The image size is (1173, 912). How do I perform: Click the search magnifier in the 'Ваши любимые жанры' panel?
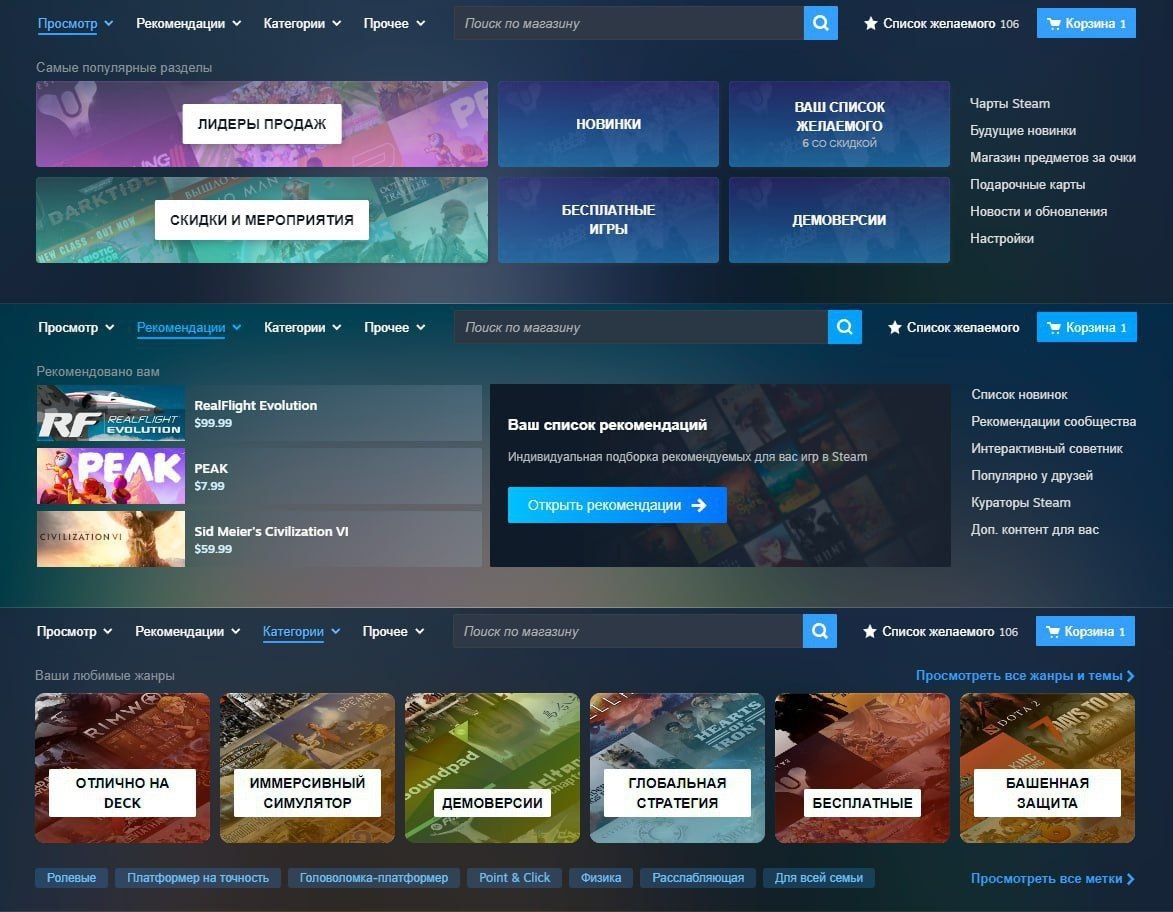point(819,631)
